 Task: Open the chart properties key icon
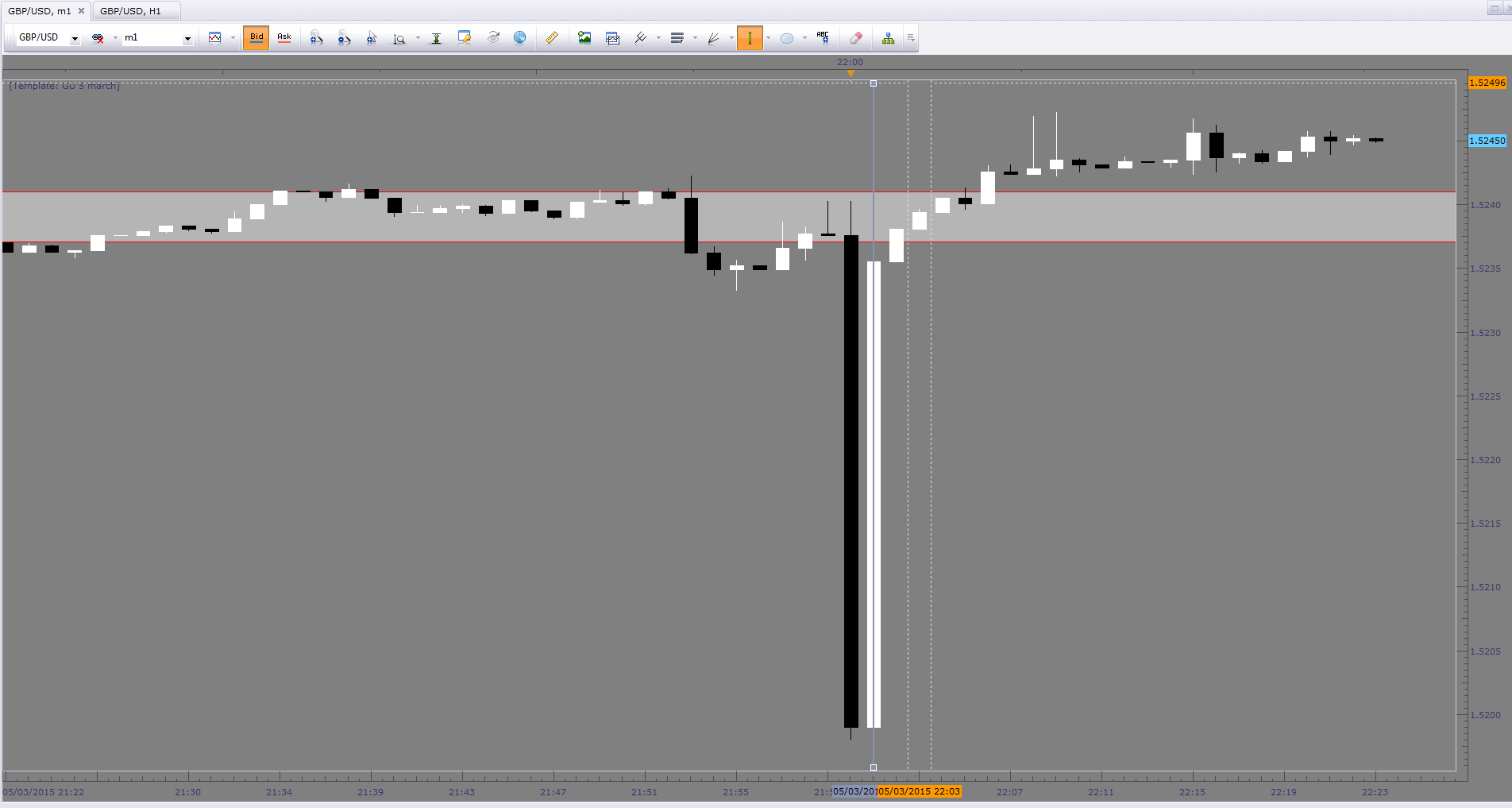click(465, 38)
